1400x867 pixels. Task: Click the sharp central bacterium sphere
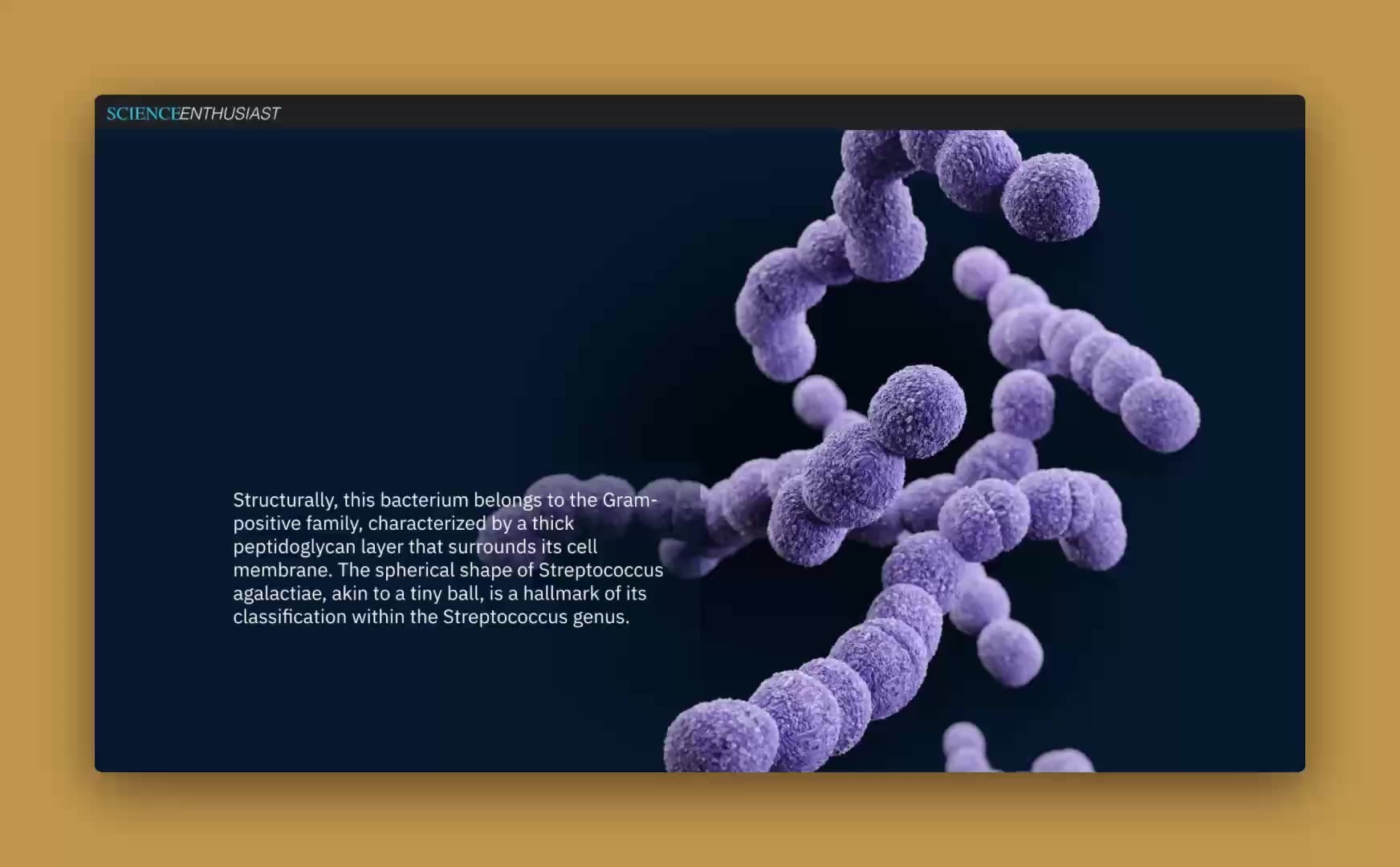[x=917, y=410]
